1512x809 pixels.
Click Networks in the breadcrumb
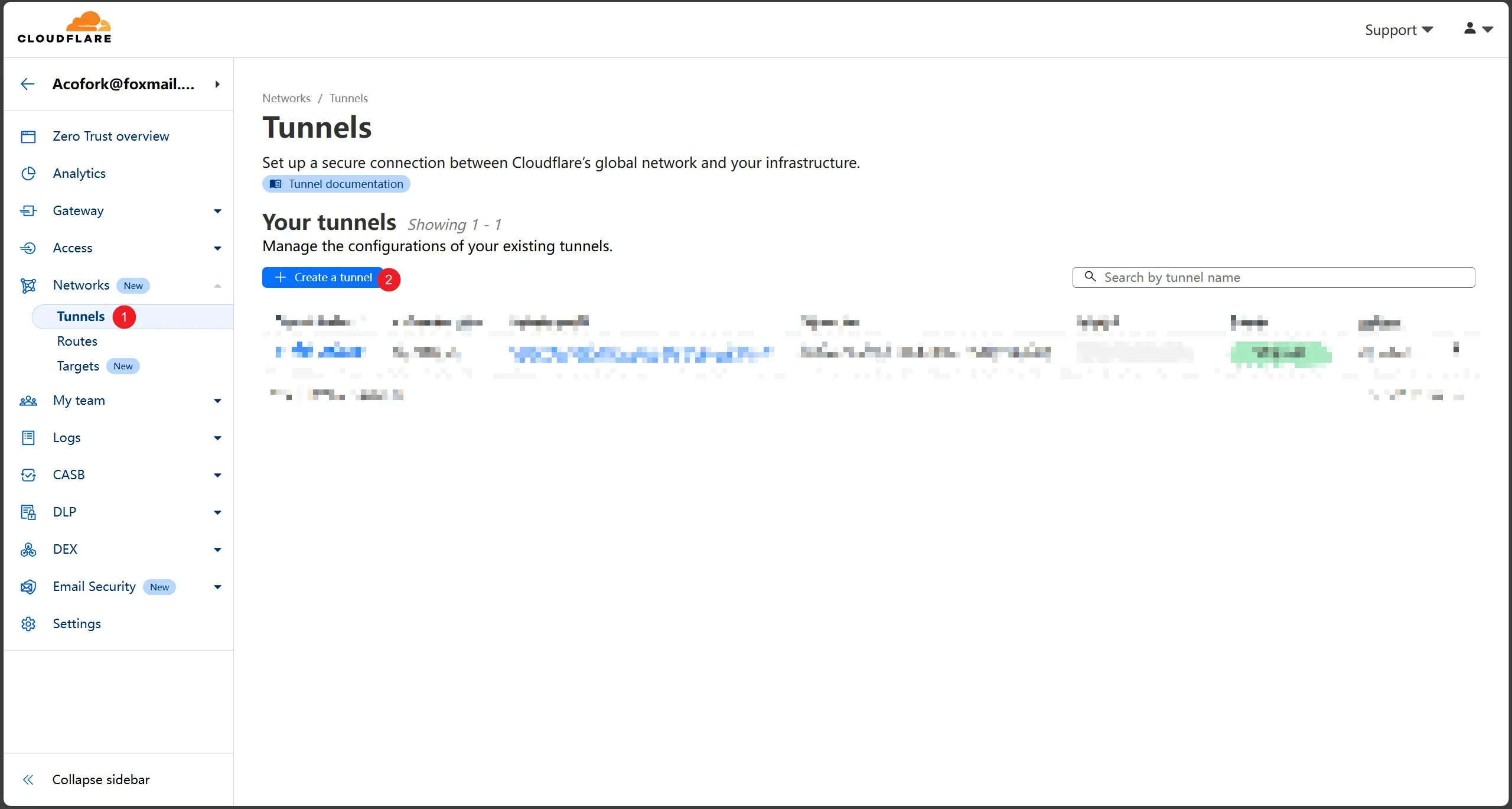click(286, 98)
